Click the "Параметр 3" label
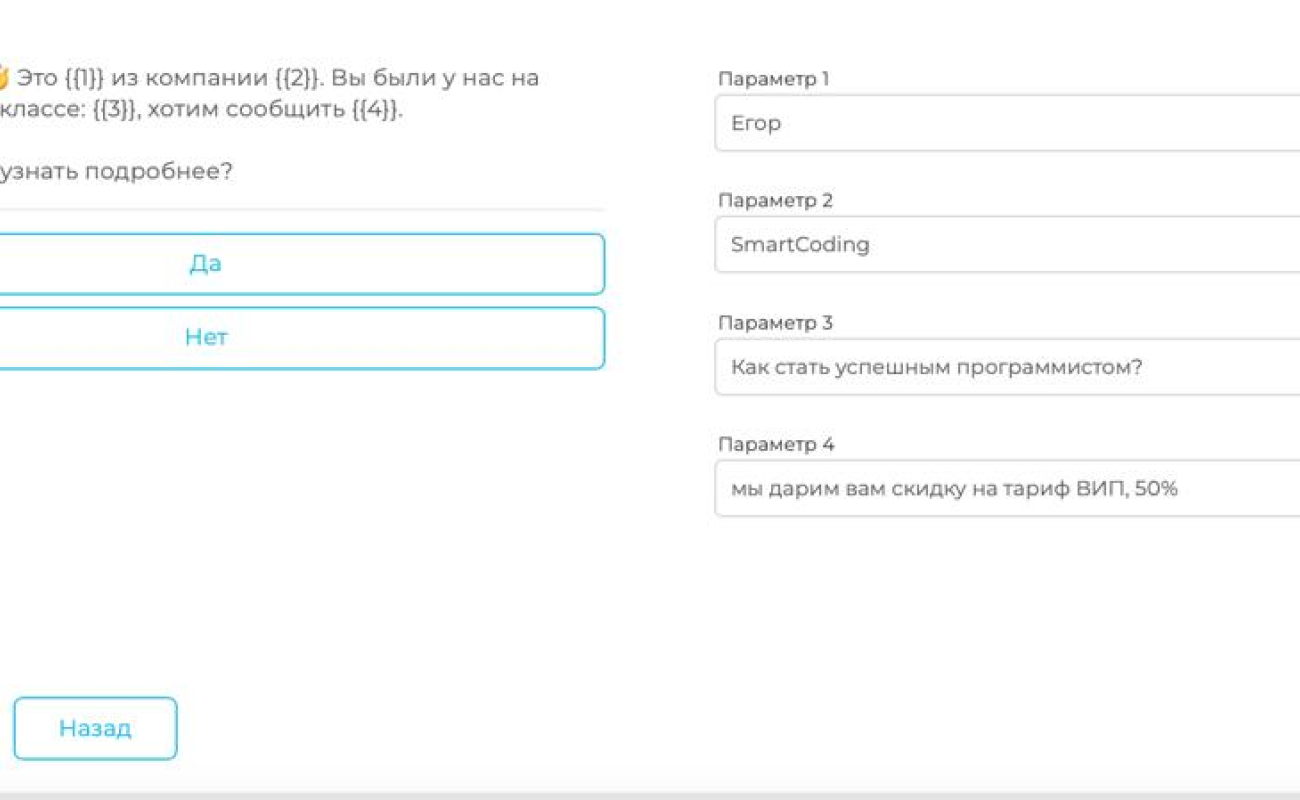The width and height of the screenshot is (1300, 800). point(775,323)
